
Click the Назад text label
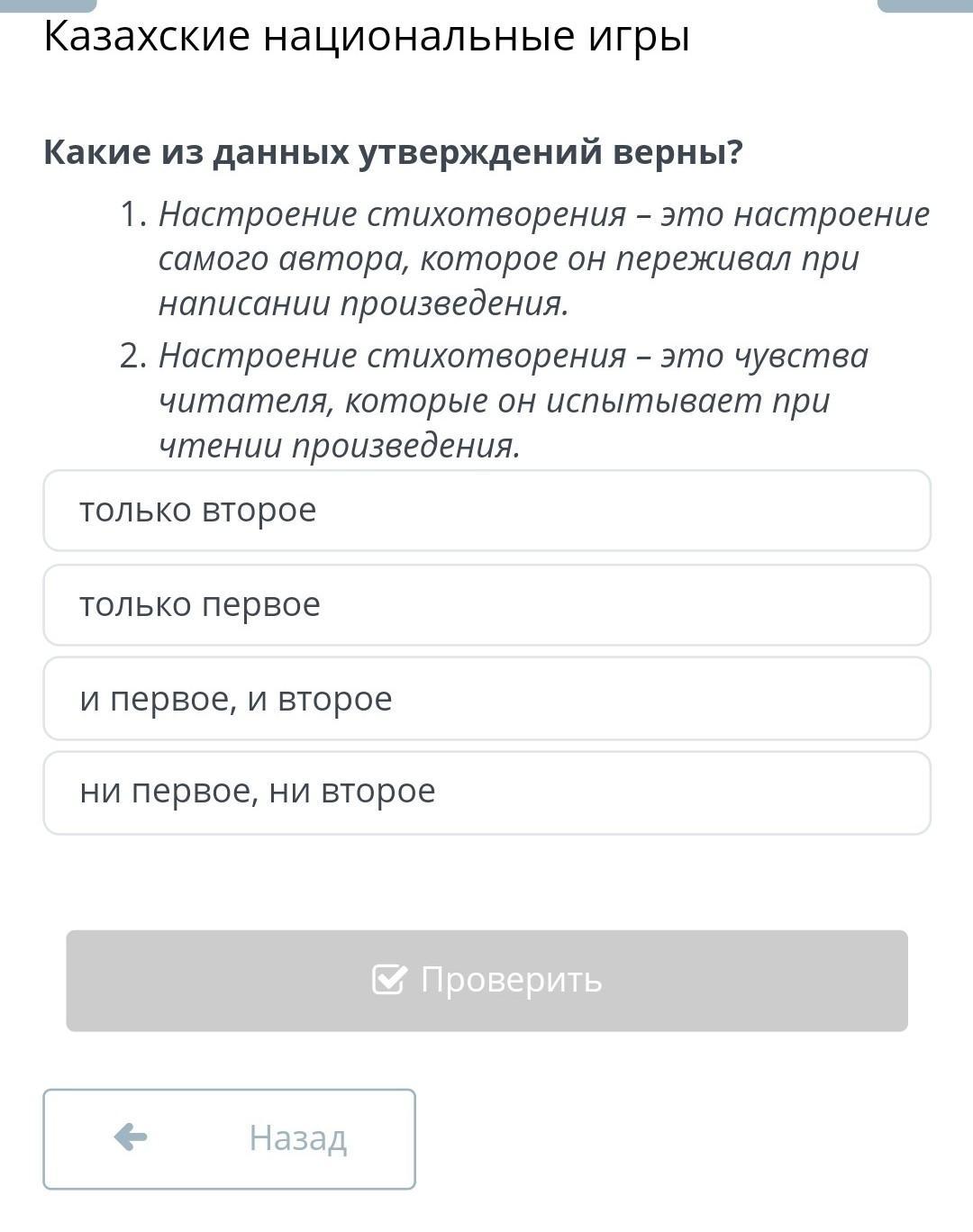click(x=297, y=1137)
